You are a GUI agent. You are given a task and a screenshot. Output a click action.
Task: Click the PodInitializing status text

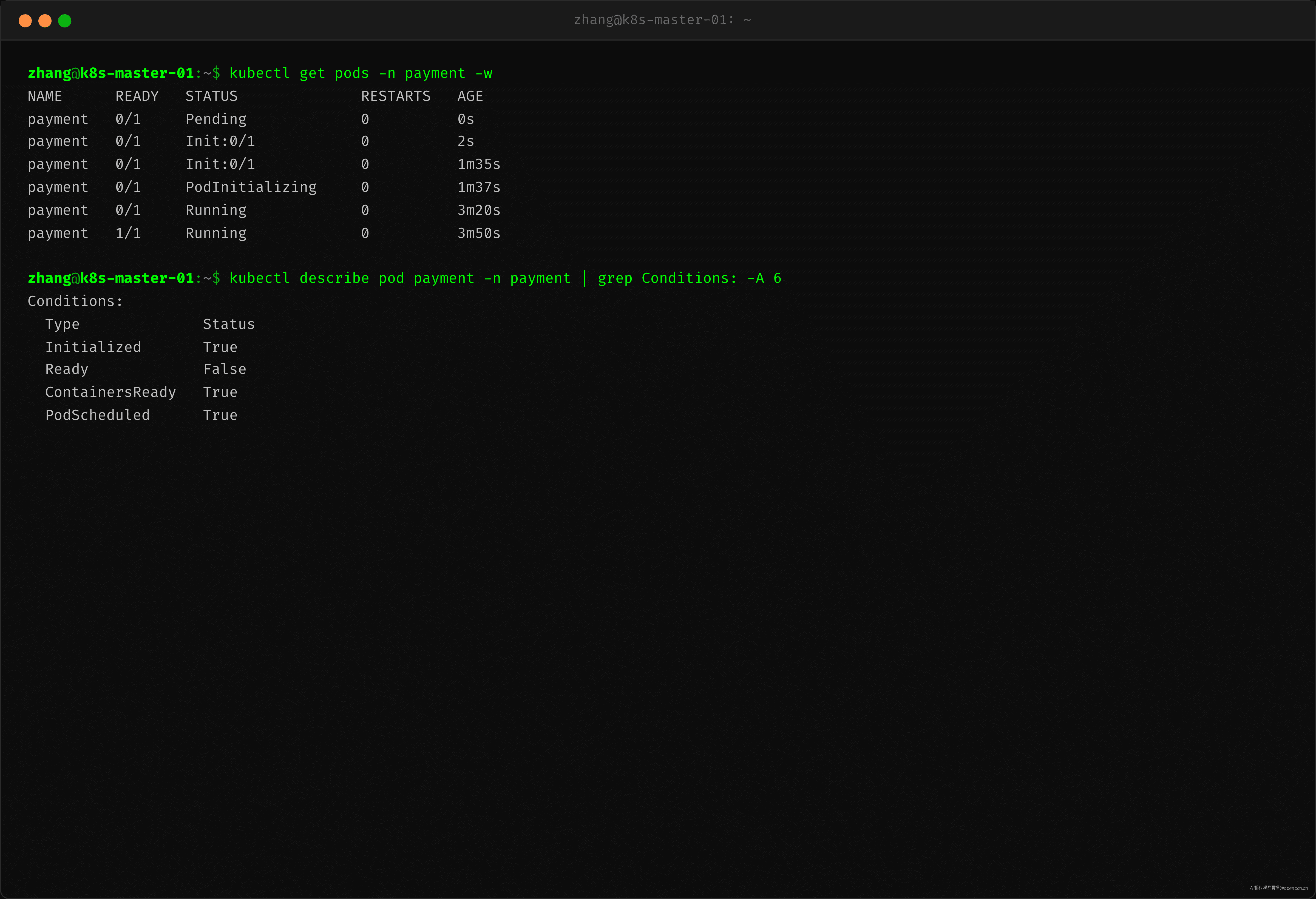pyautogui.click(x=251, y=187)
